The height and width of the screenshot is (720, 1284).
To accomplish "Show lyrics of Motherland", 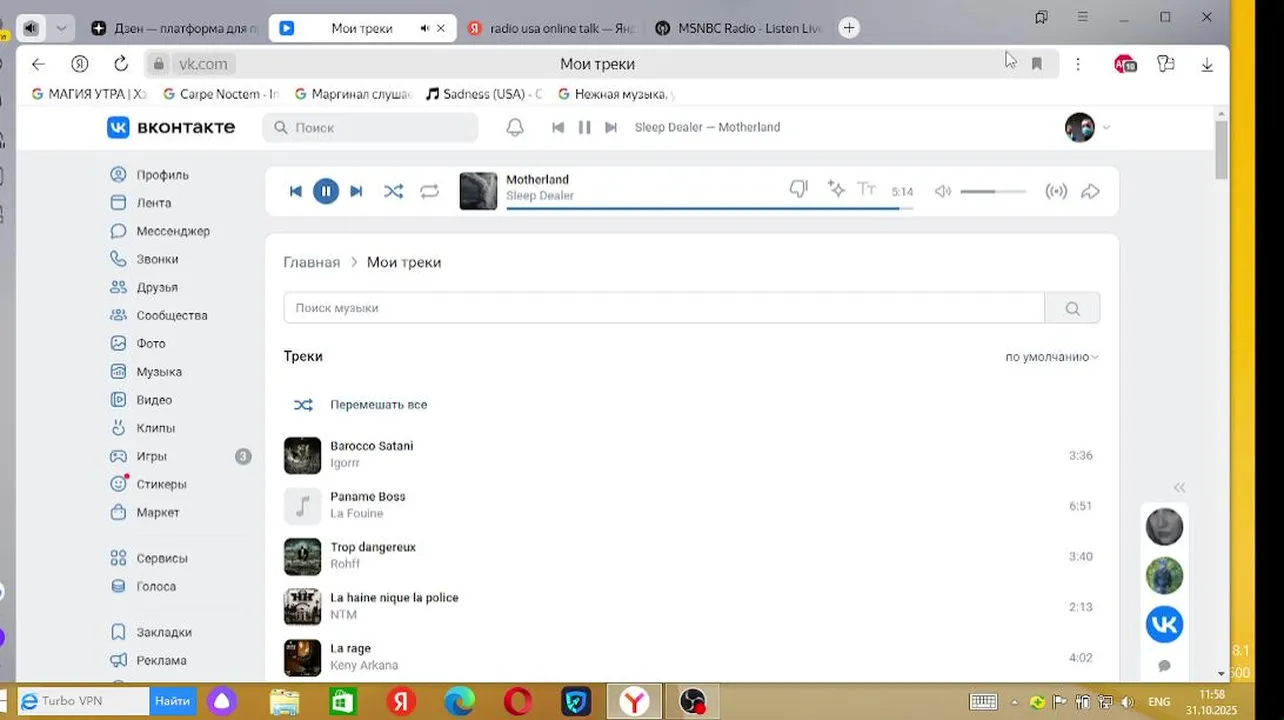I will click(867, 189).
